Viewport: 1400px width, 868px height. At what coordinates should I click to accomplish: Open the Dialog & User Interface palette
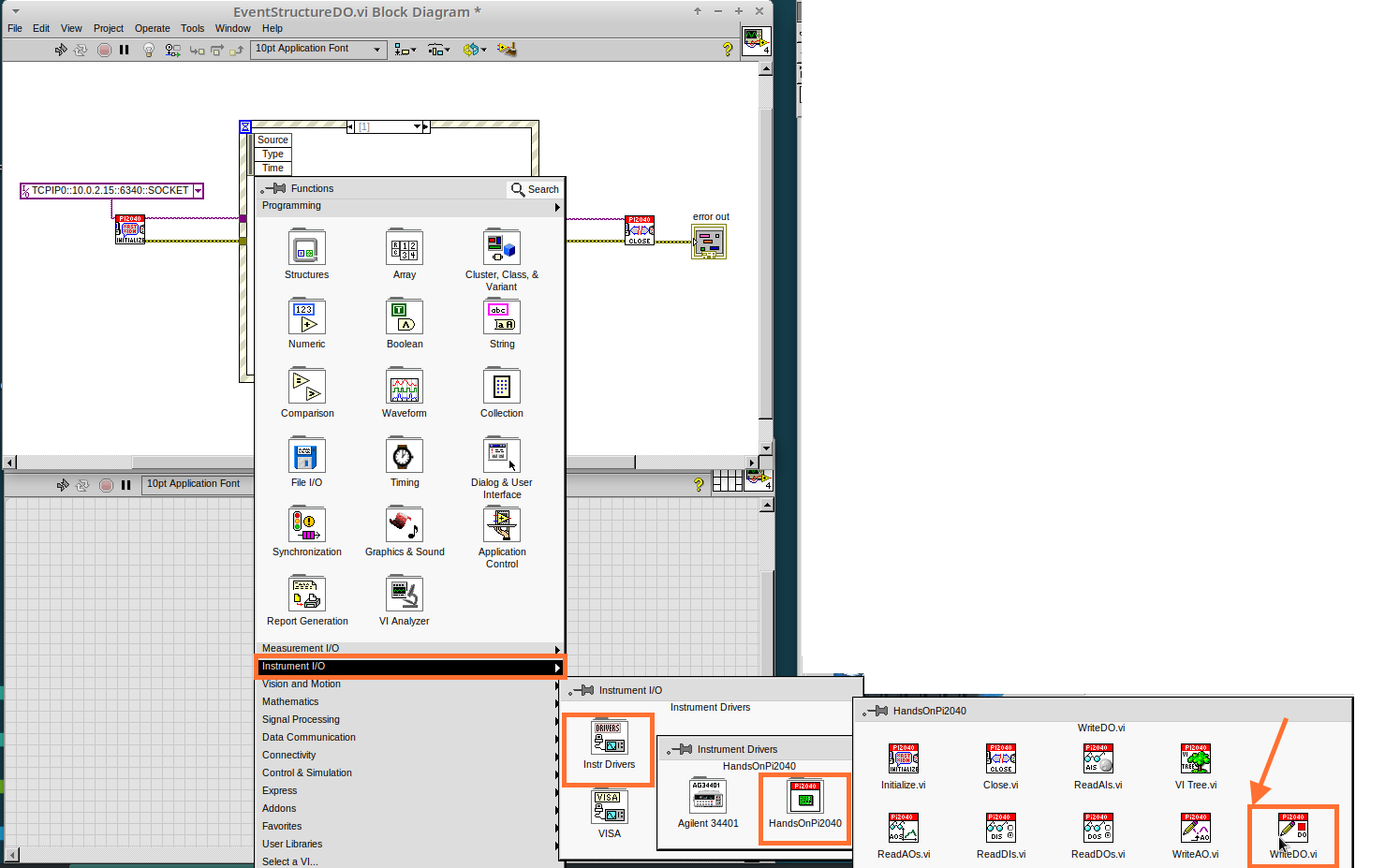(x=502, y=456)
